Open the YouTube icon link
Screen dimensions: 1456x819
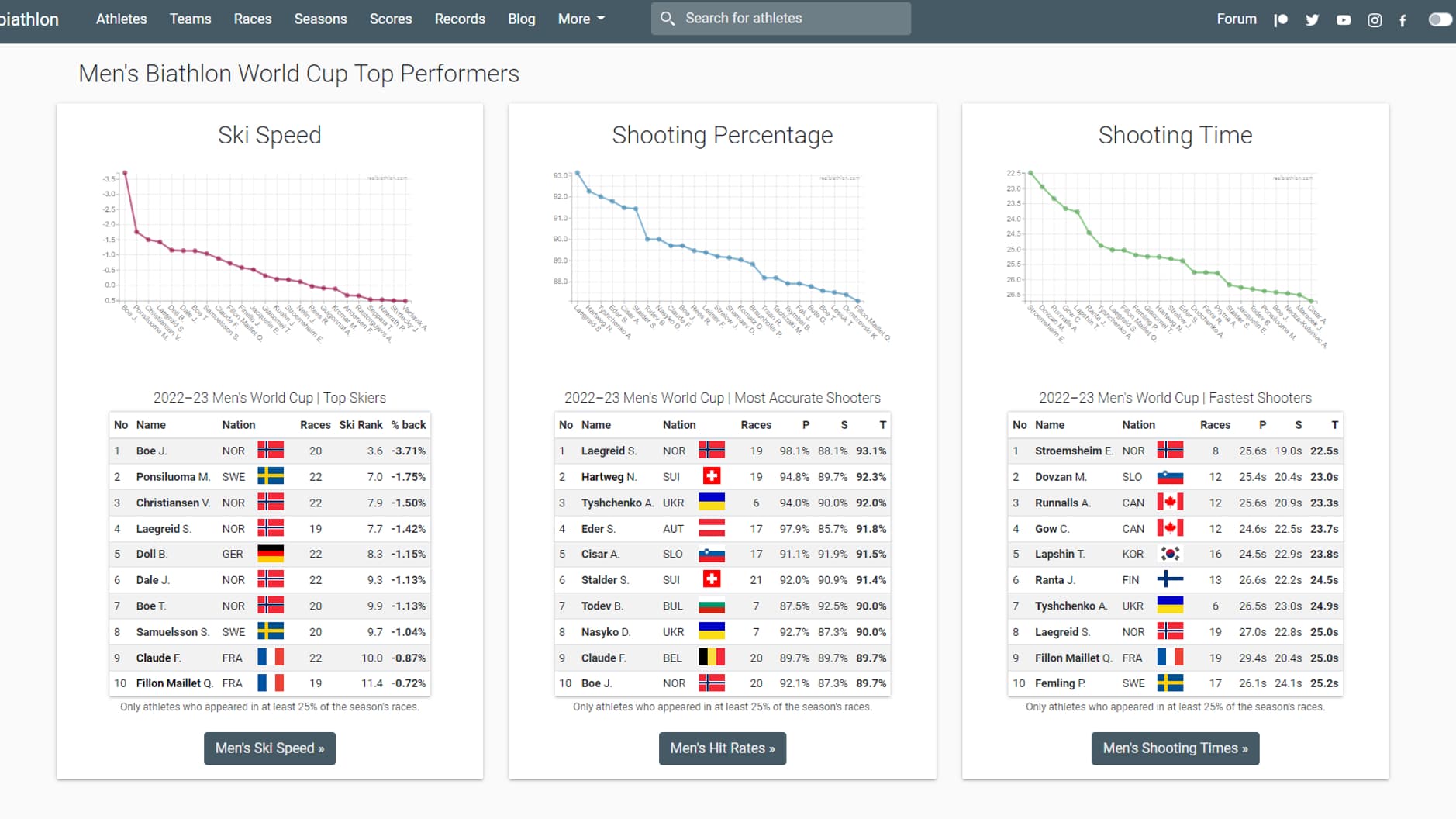1344,19
